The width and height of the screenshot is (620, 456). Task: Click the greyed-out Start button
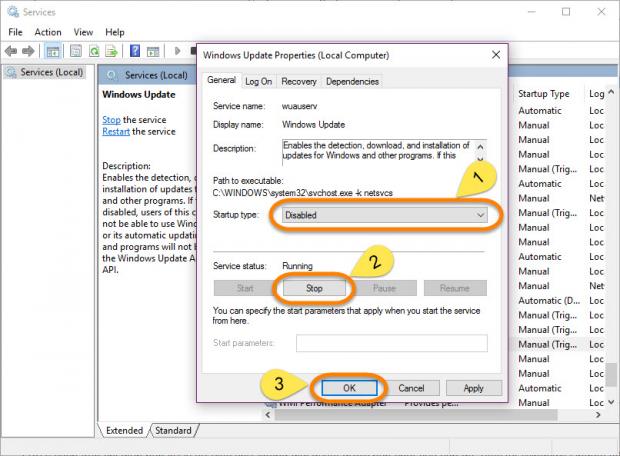click(245, 288)
